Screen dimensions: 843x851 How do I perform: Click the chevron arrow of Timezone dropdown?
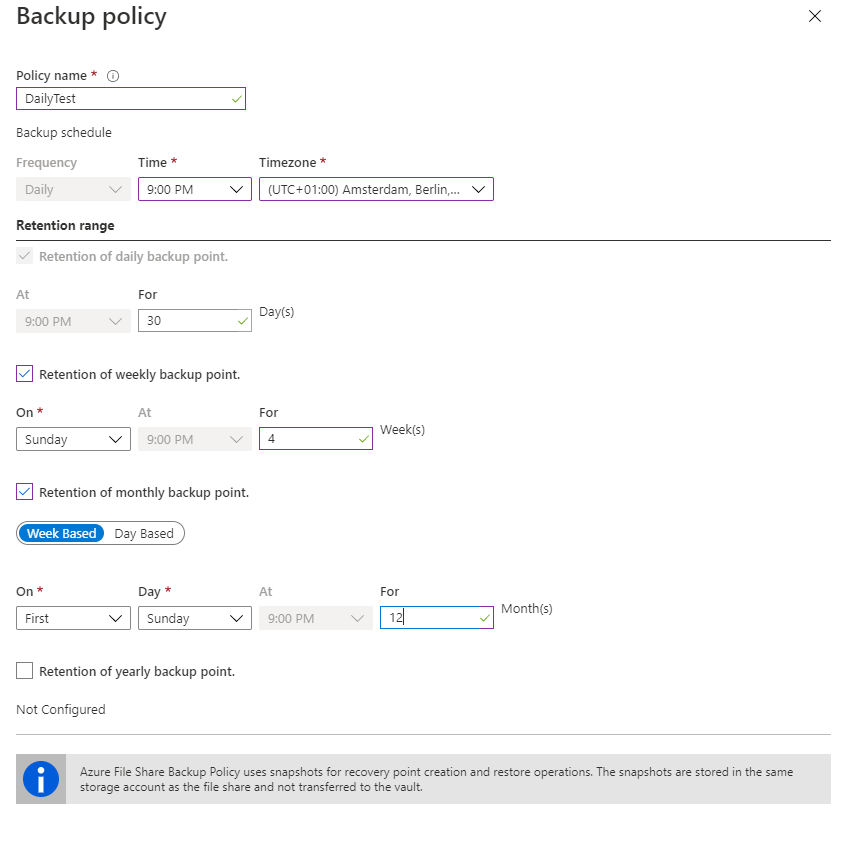478,189
